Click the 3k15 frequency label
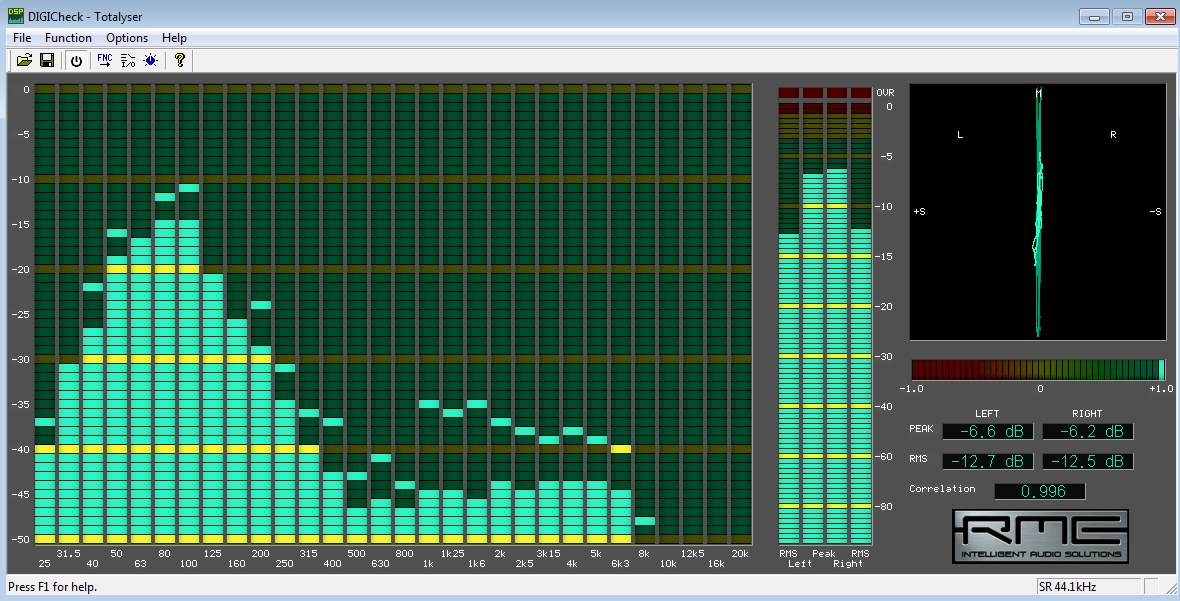Viewport: 1180px width, 601px height. point(548,554)
